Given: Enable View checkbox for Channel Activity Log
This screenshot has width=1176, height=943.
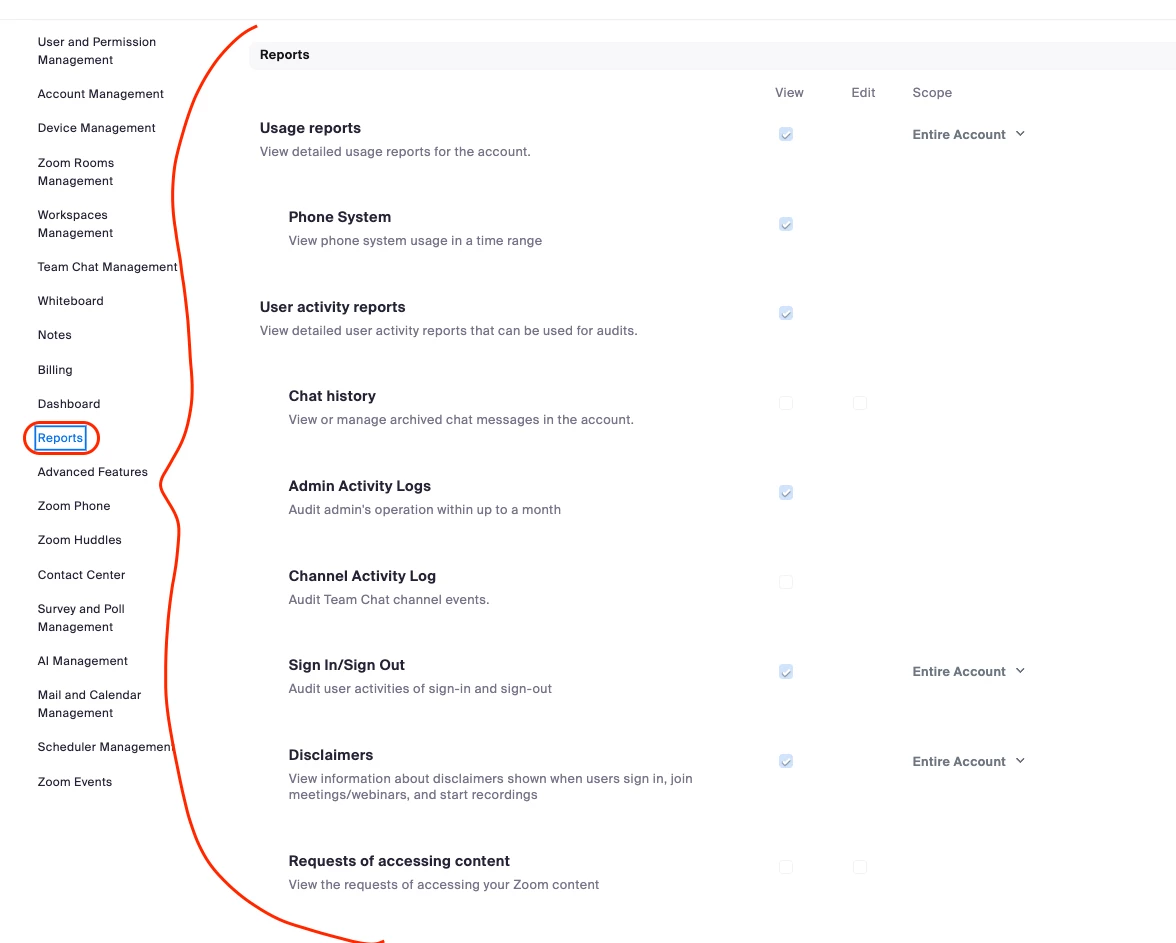Looking at the screenshot, I should pyautogui.click(x=786, y=581).
